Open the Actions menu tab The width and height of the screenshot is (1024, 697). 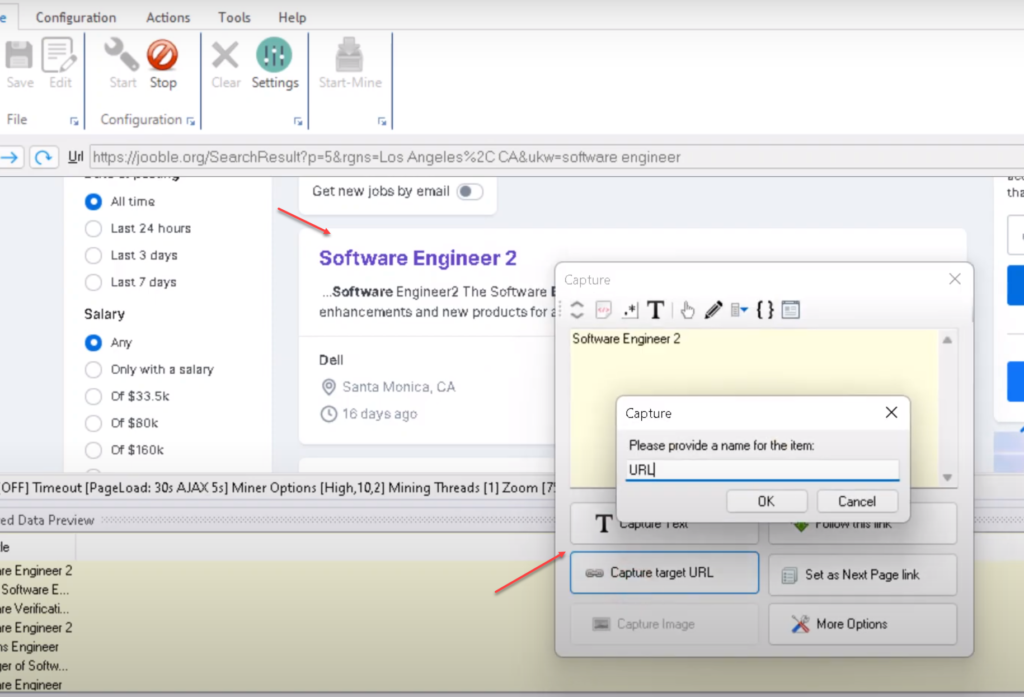tap(168, 17)
